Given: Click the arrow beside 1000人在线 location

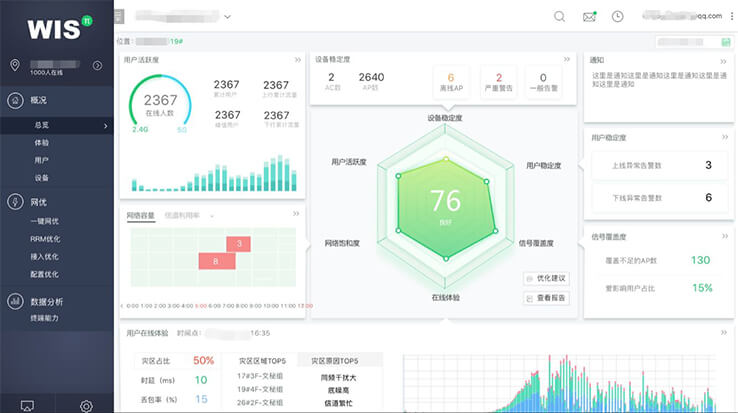Looking at the screenshot, I should click(x=97, y=65).
